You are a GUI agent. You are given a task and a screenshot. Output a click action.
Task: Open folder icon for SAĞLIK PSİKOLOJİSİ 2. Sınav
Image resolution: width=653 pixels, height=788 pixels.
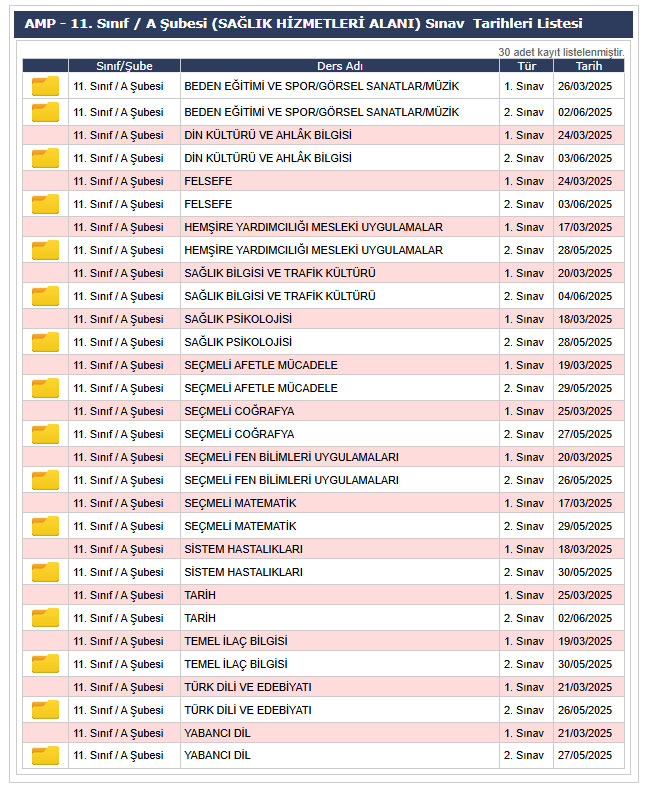tap(45, 342)
